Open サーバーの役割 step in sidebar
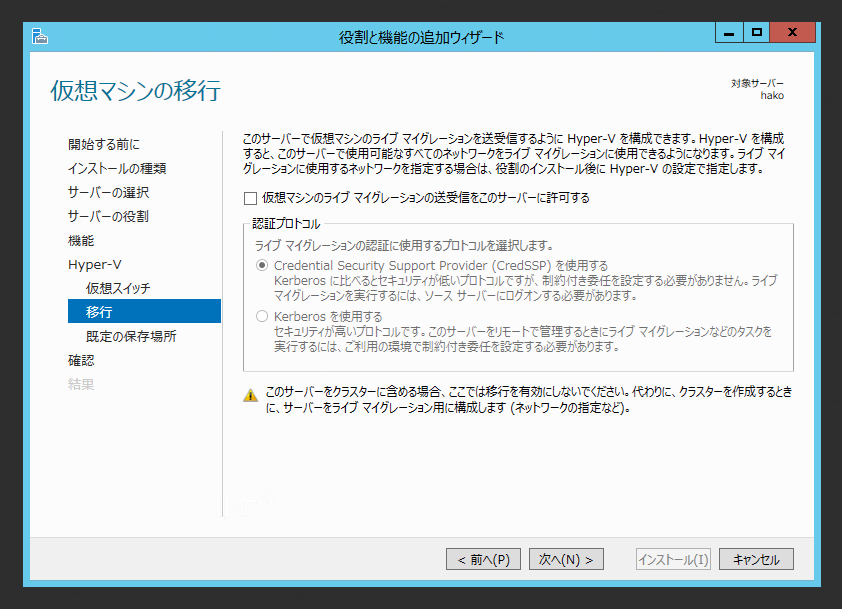Screen dimensions: 842x609 [x=108, y=216]
